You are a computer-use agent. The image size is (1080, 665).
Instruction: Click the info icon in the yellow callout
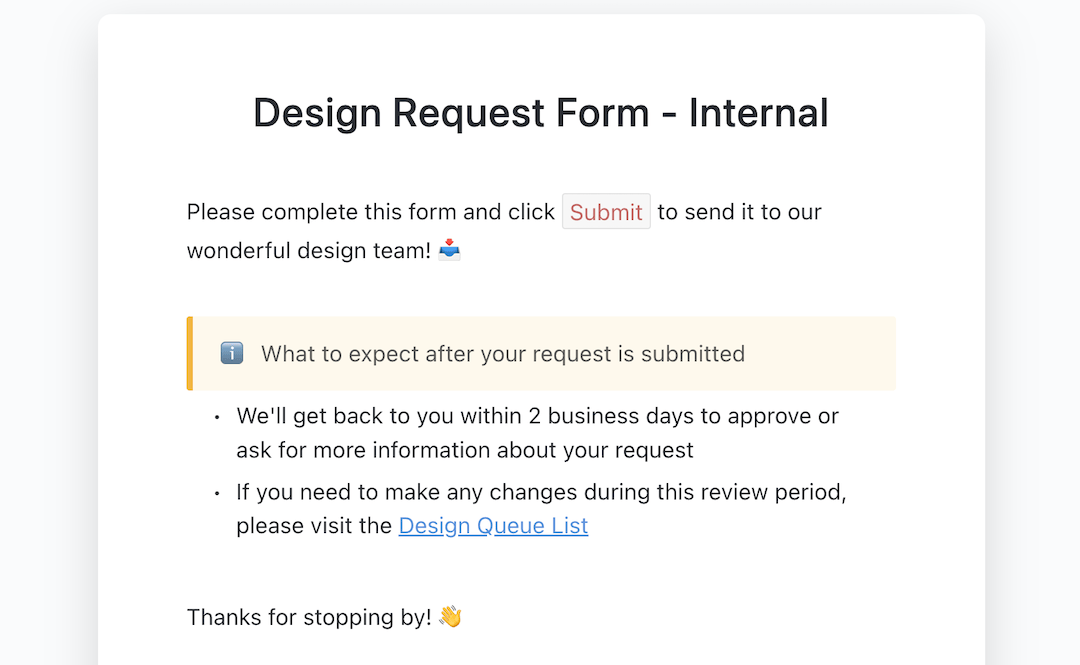click(x=232, y=353)
